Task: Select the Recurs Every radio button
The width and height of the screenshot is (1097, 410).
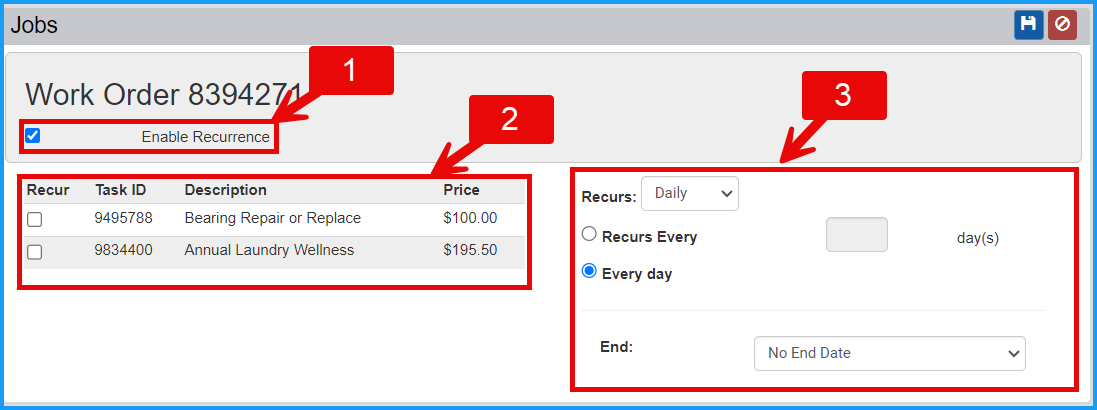Action: (589, 235)
